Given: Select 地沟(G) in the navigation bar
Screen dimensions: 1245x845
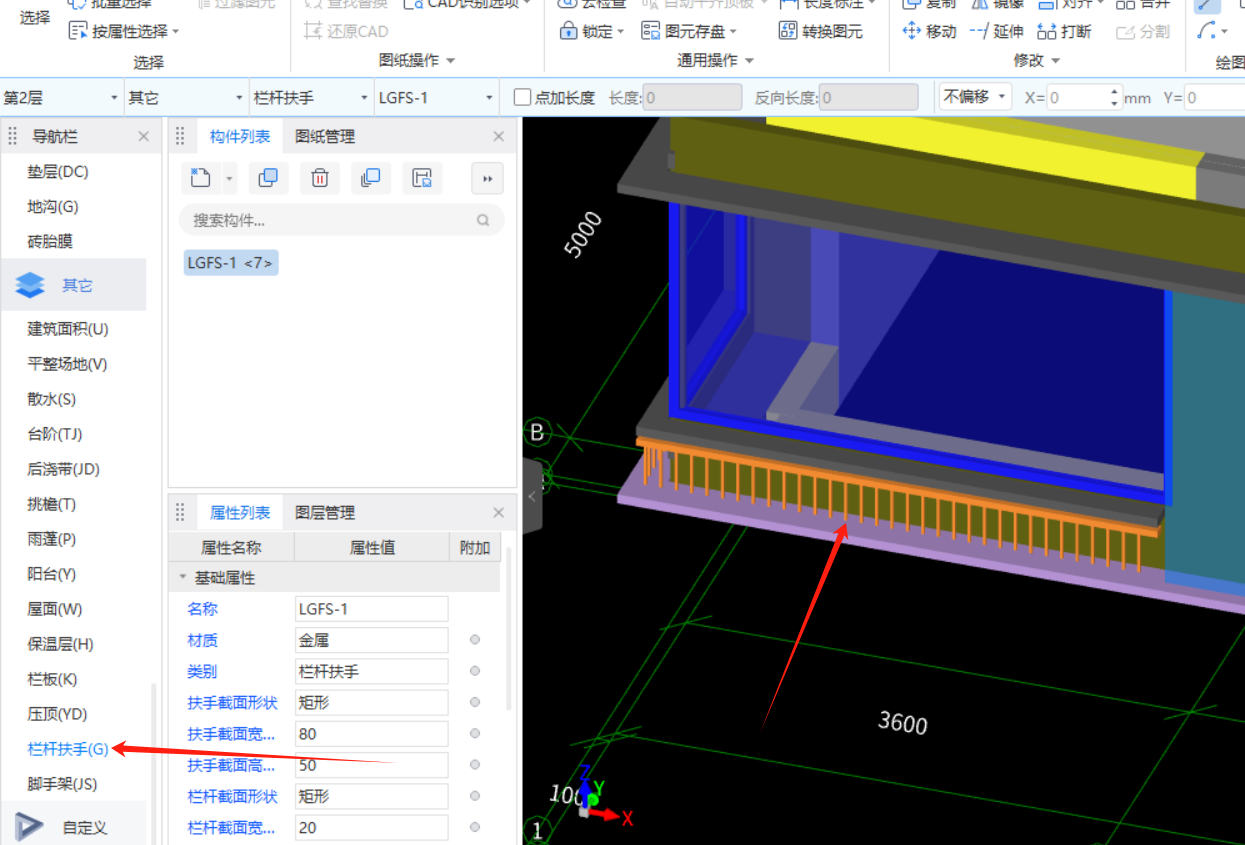Looking at the screenshot, I should pos(53,207).
